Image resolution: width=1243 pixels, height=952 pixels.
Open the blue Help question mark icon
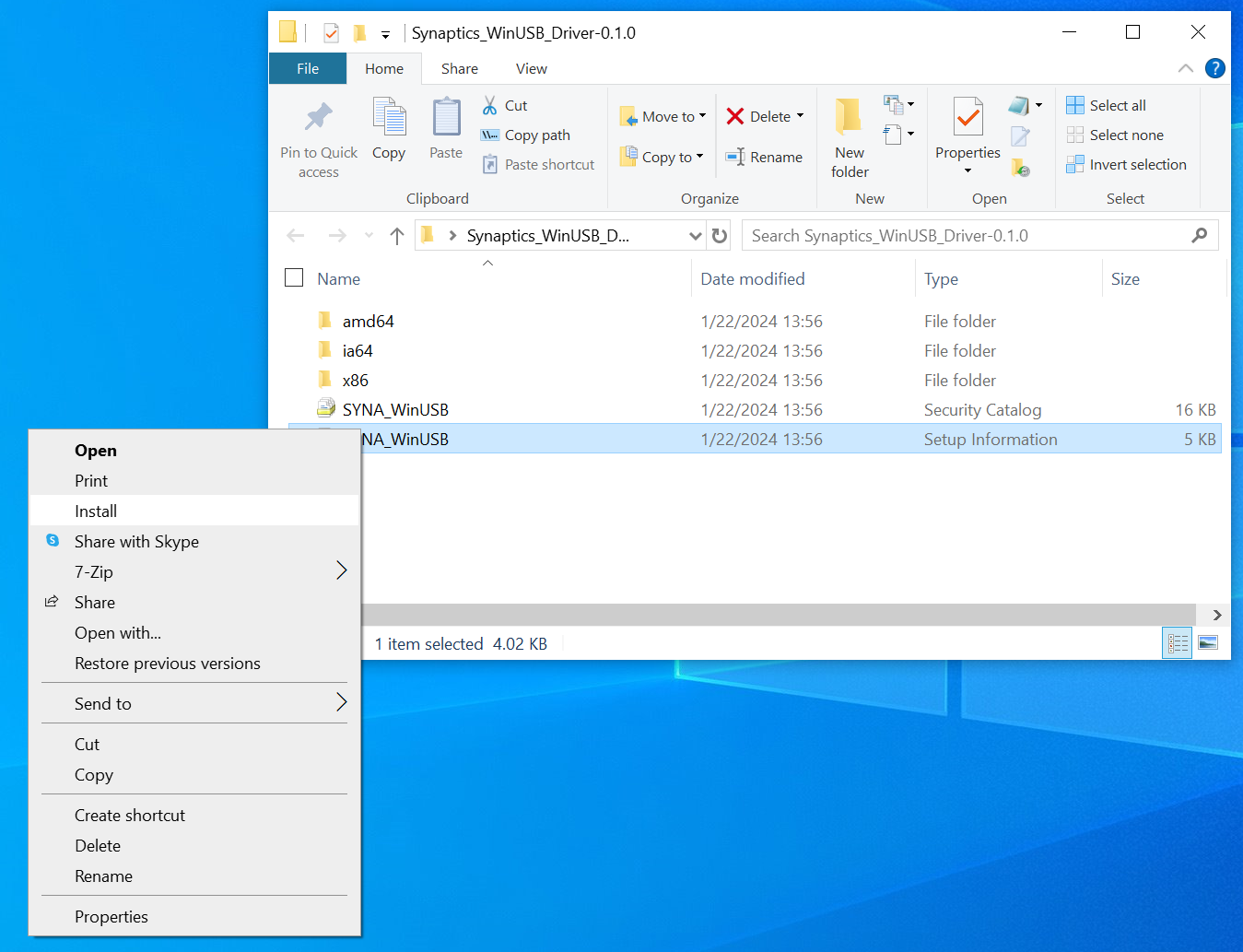coord(1215,68)
